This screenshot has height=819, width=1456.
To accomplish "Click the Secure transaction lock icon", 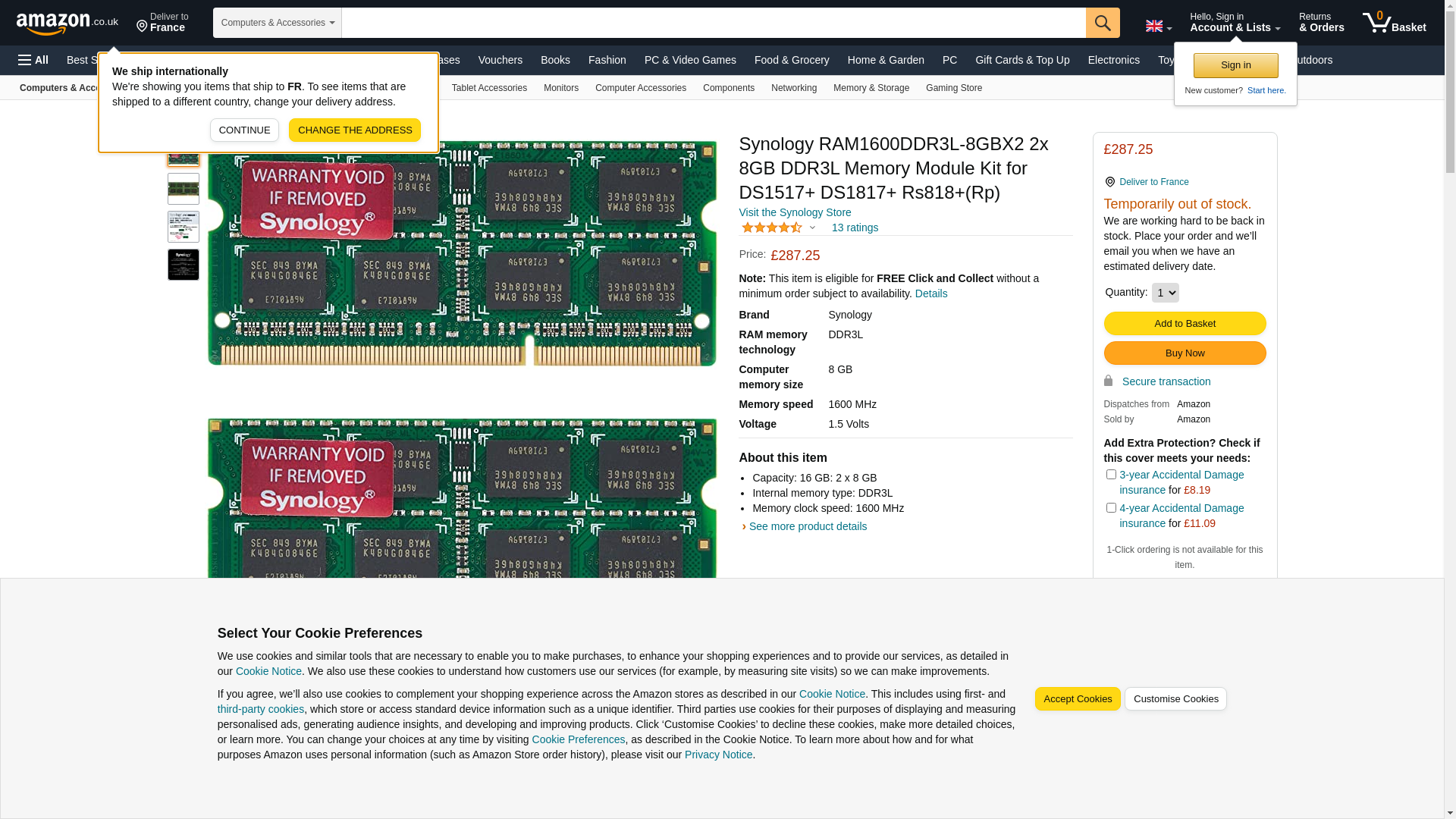I will (1108, 381).
